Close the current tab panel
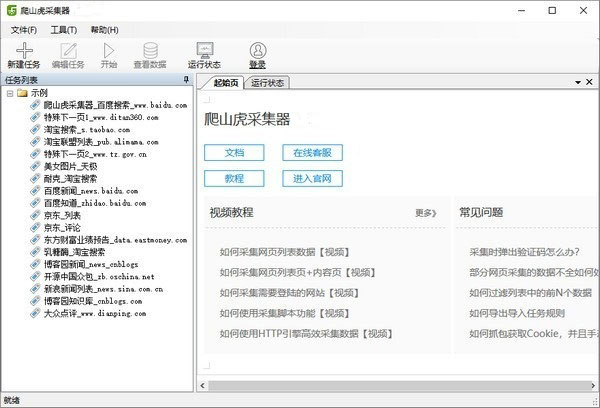The height and width of the screenshot is (408, 600). [x=589, y=82]
